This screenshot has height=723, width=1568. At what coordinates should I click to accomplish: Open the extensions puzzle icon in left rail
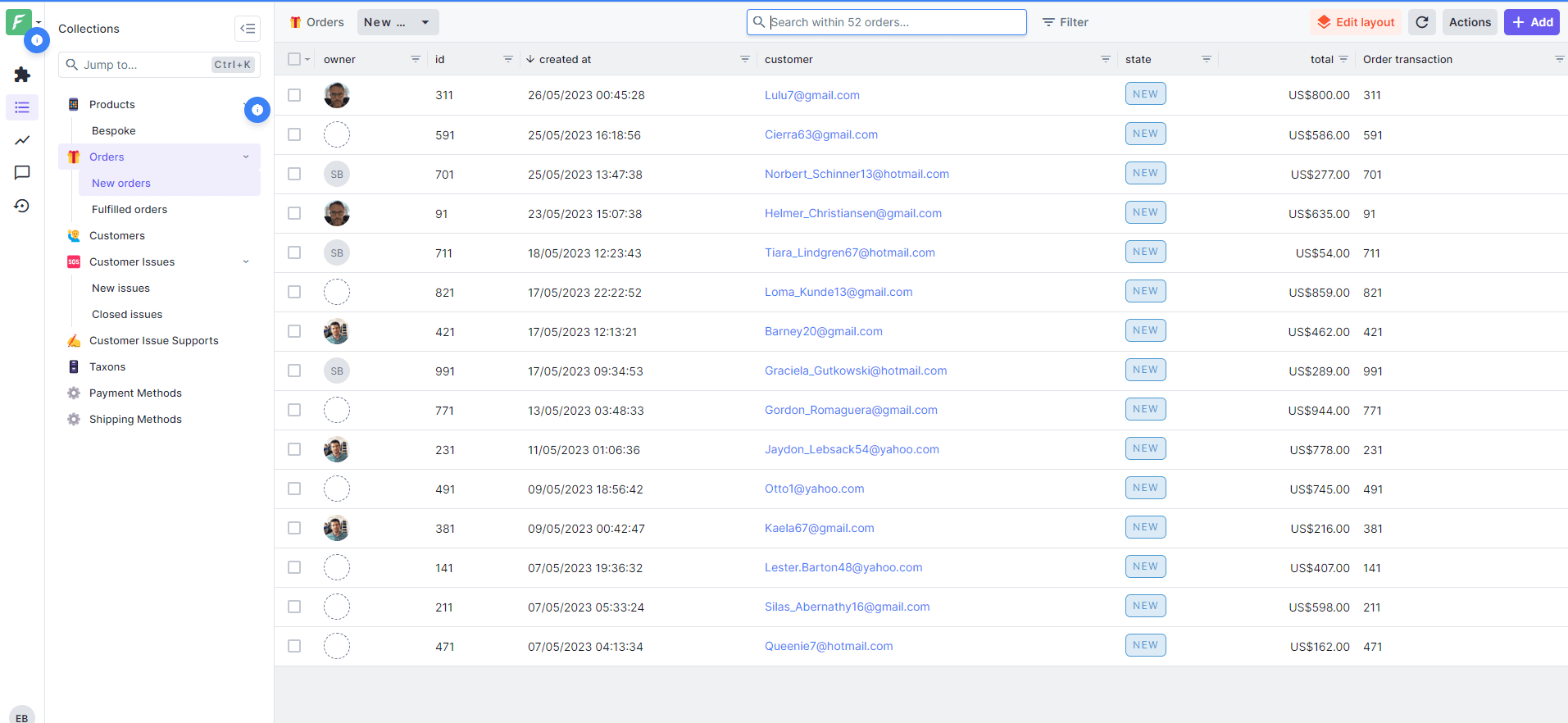coord(22,75)
